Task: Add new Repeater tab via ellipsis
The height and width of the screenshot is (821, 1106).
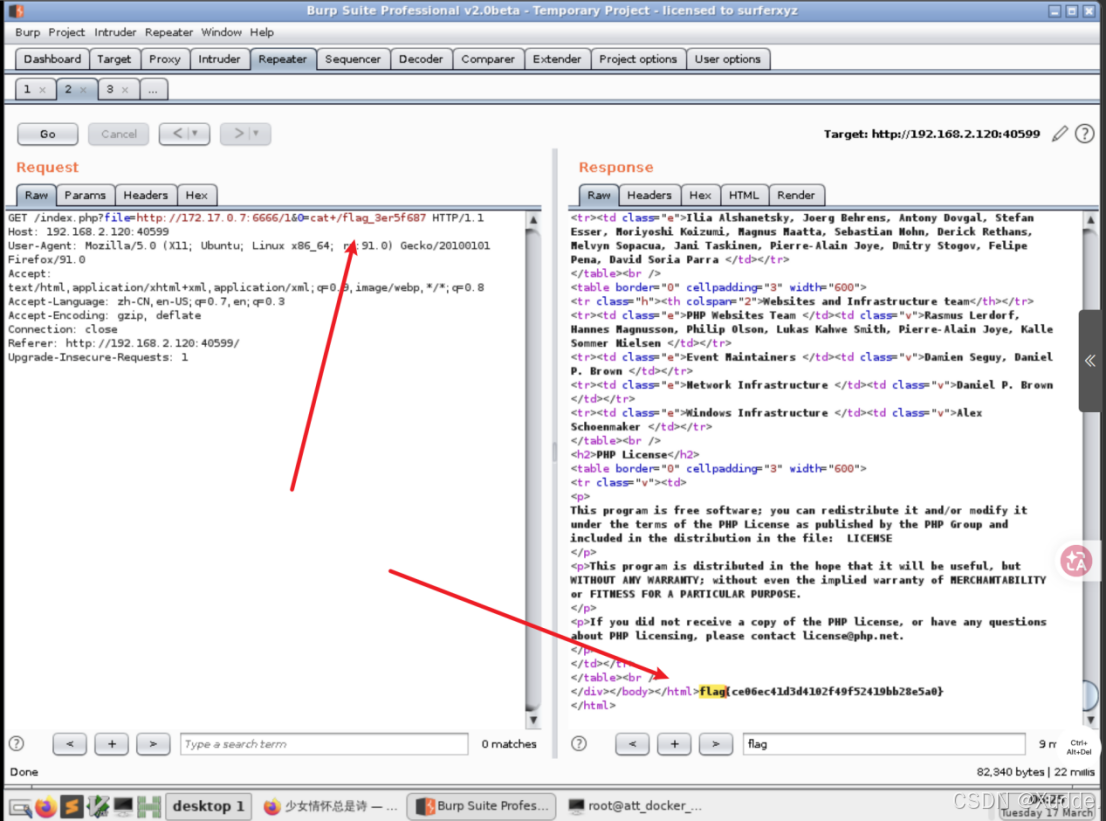Action: coord(153,89)
